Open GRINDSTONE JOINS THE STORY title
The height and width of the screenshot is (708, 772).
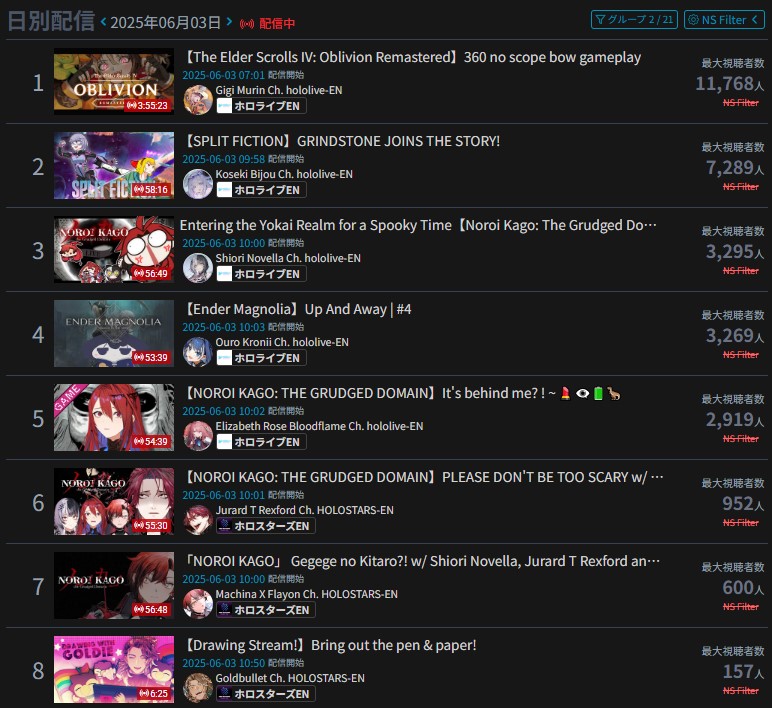[x=341, y=141]
